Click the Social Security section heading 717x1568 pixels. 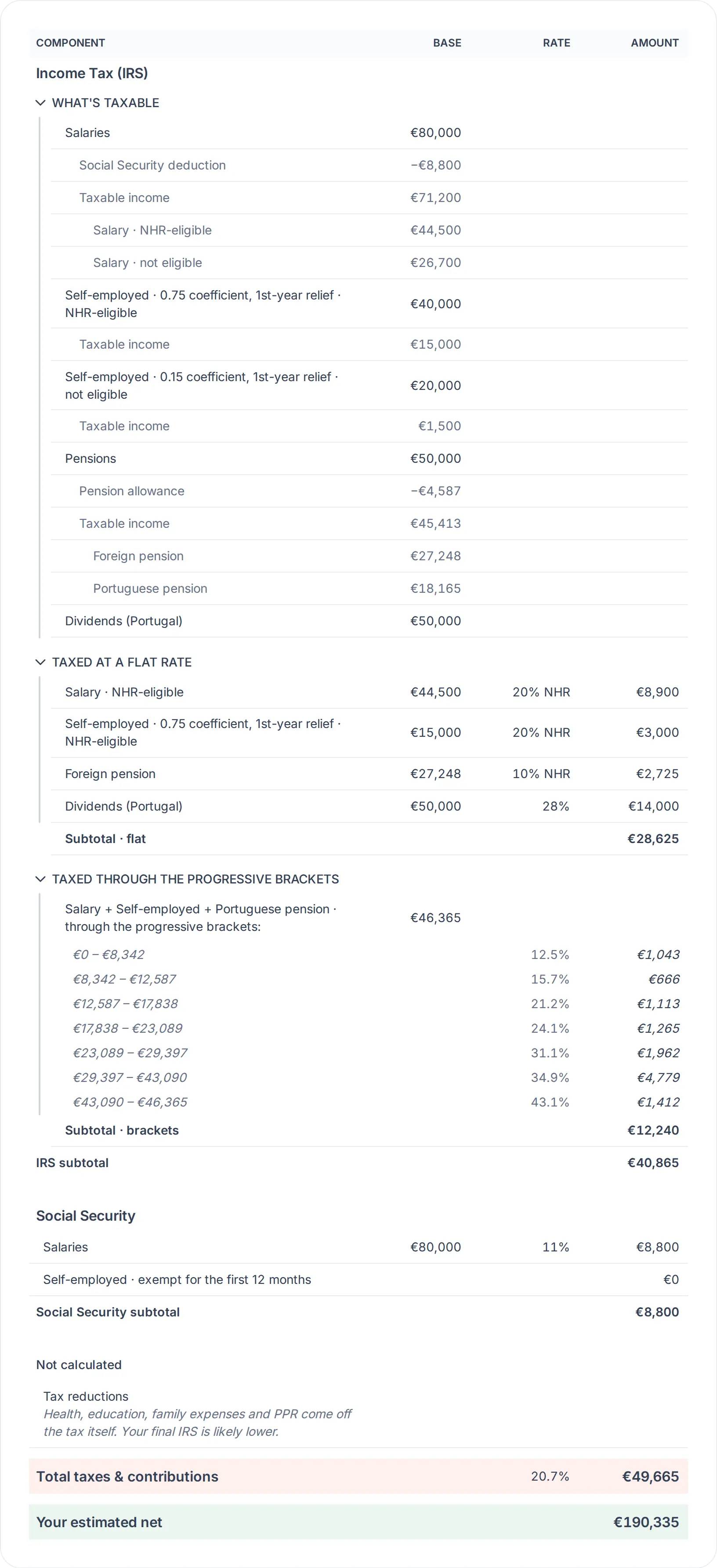(86, 1215)
